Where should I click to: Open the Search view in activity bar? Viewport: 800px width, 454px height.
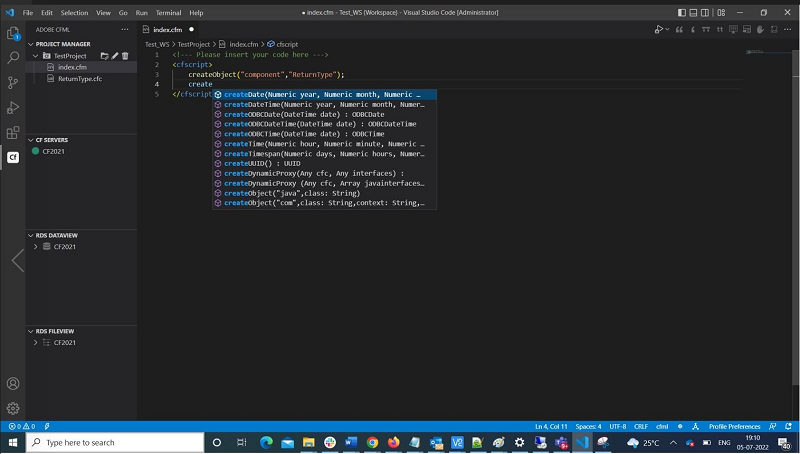point(13,58)
